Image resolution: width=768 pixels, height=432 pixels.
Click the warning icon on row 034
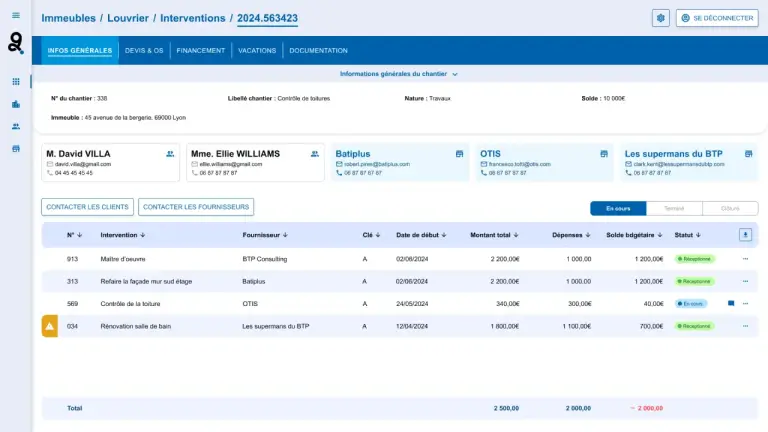pos(49,326)
